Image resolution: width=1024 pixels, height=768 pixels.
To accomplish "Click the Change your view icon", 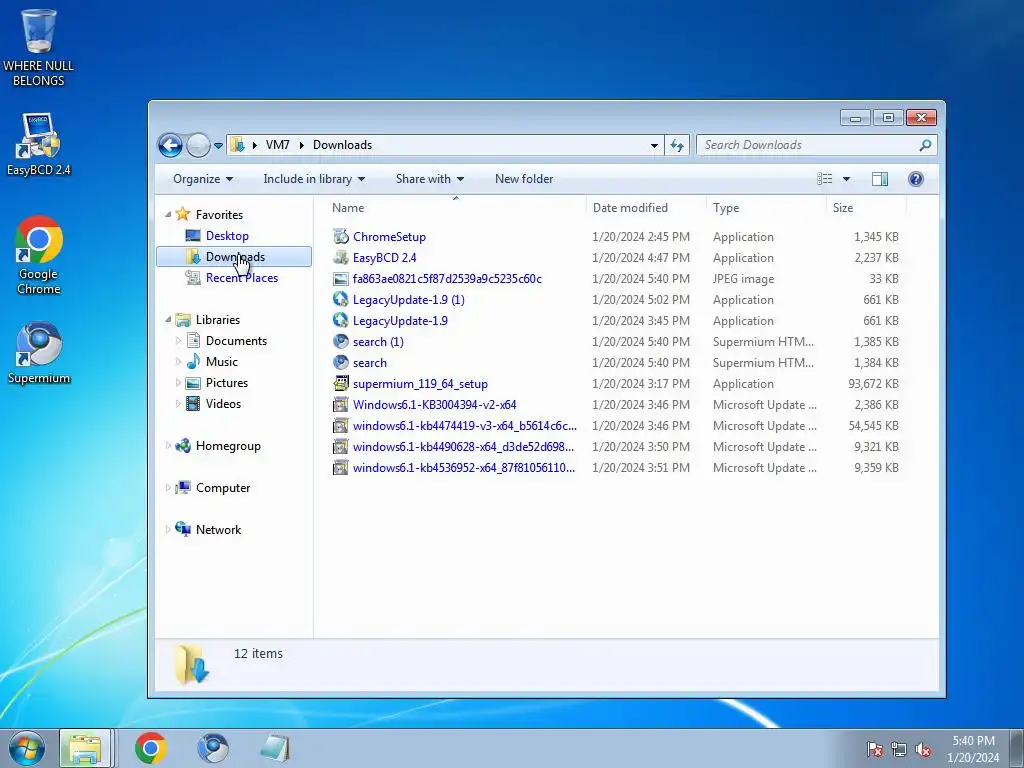I will click(x=825, y=179).
